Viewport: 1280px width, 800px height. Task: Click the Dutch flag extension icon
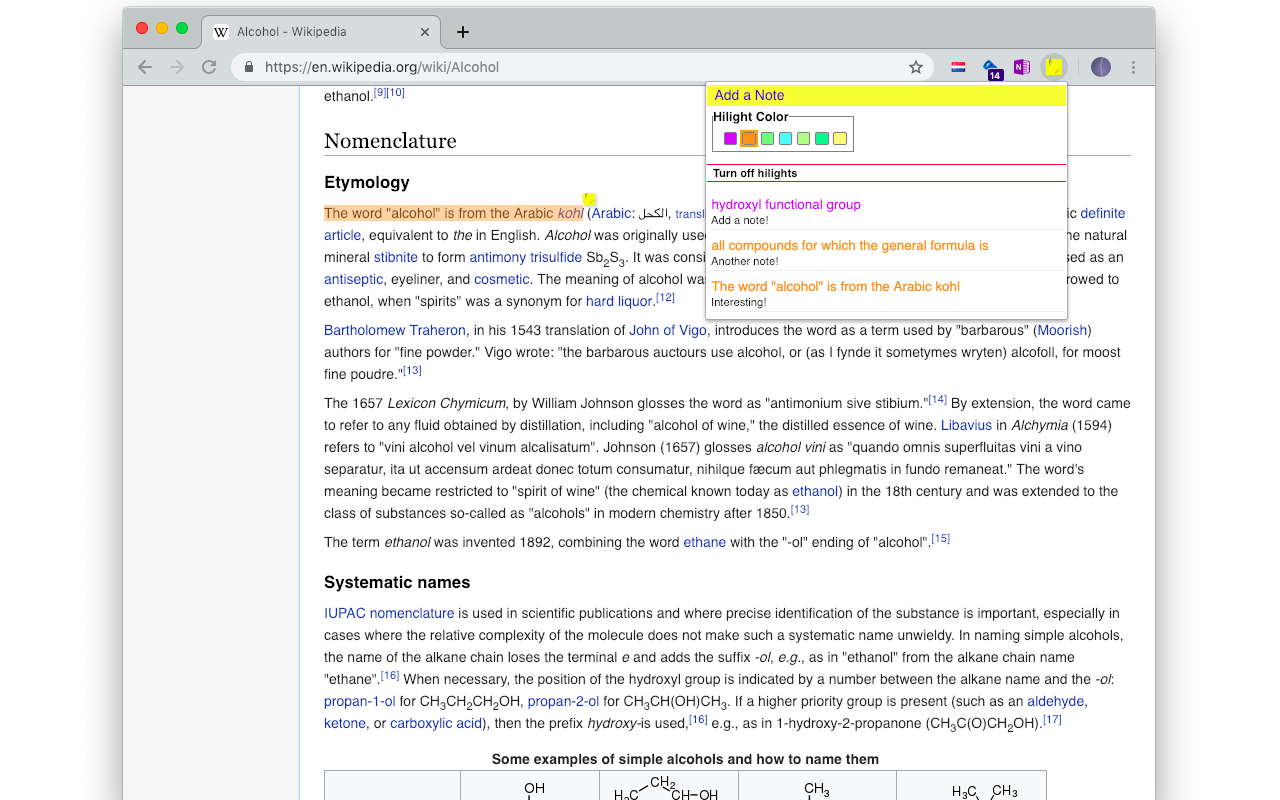coord(958,67)
